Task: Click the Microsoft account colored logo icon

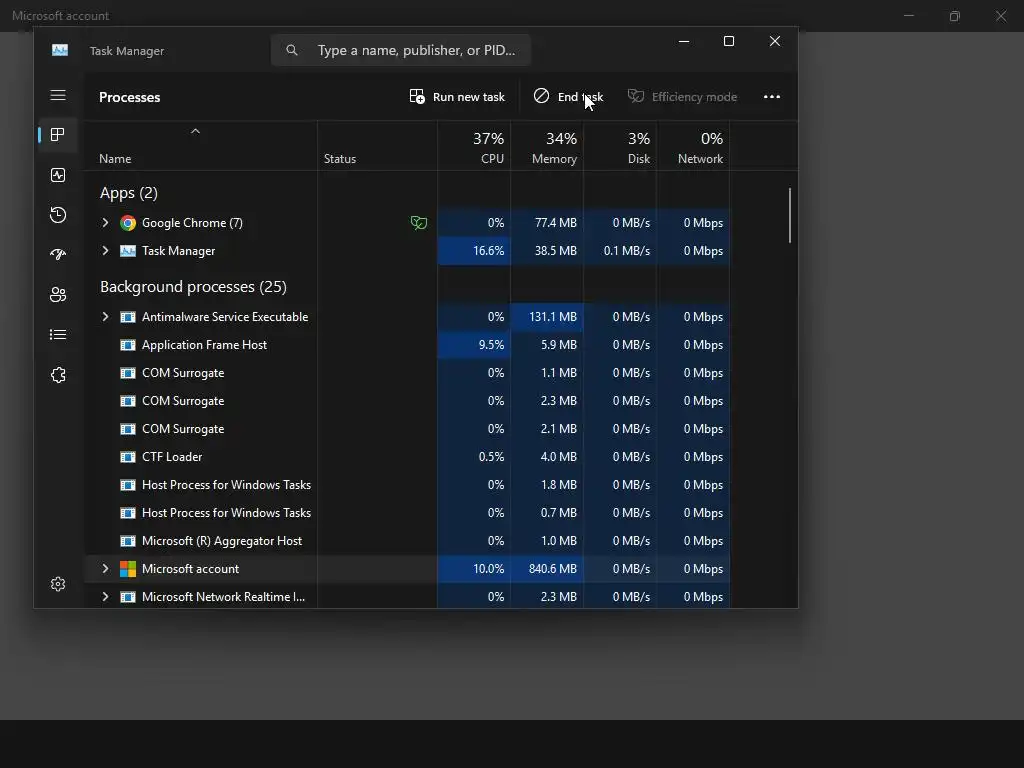Action: coord(128,569)
